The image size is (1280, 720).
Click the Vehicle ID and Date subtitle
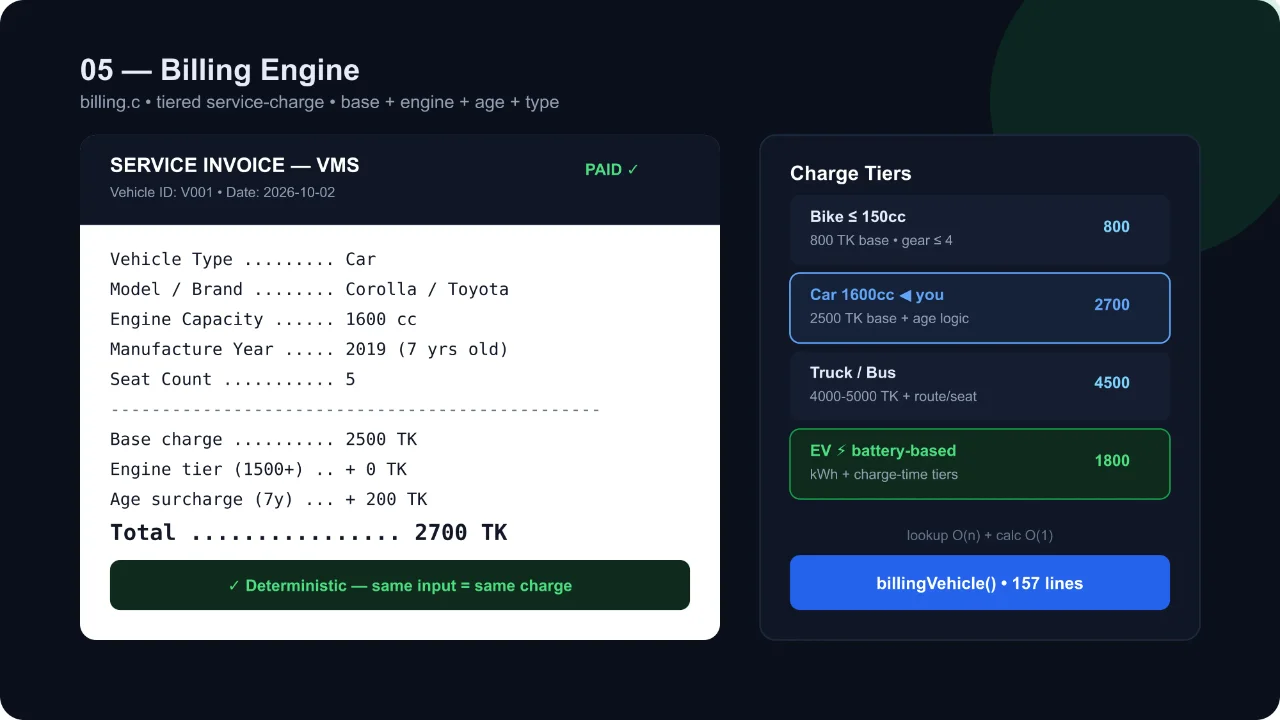click(222, 192)
